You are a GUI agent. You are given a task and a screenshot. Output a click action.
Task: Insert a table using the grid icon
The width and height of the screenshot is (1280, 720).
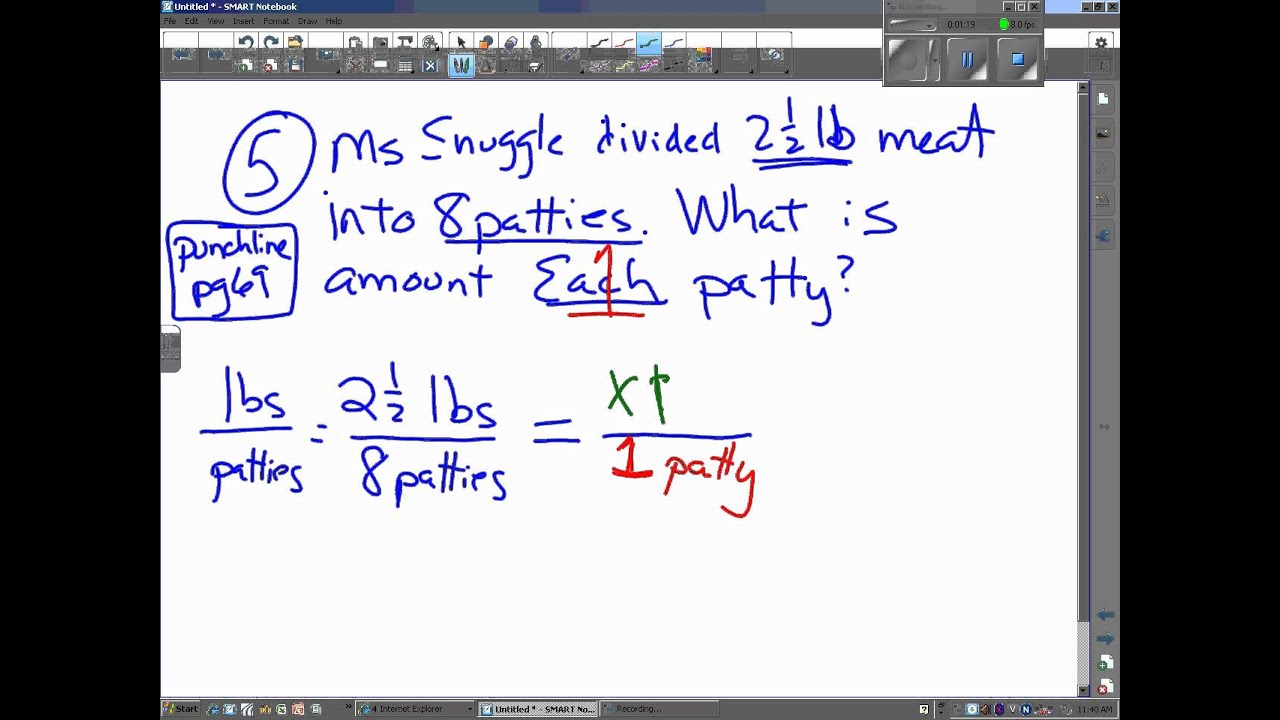coord(405,65)
